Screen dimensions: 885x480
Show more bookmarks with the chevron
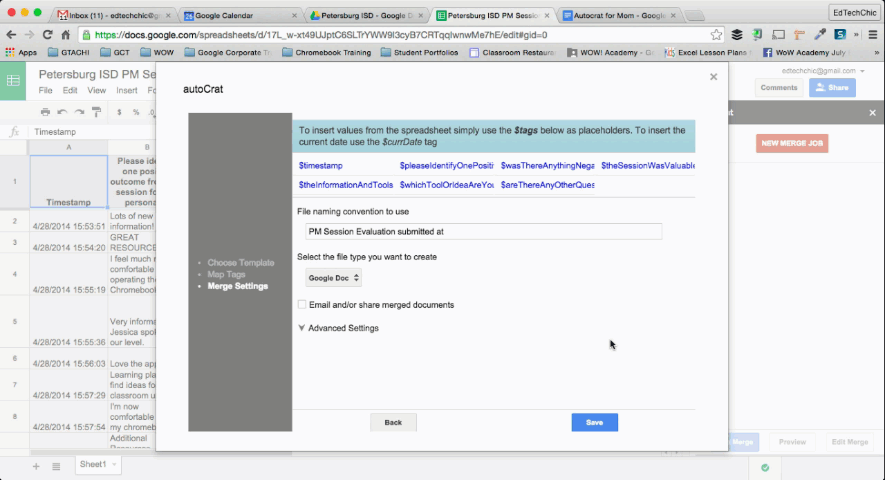coord(877,53)
